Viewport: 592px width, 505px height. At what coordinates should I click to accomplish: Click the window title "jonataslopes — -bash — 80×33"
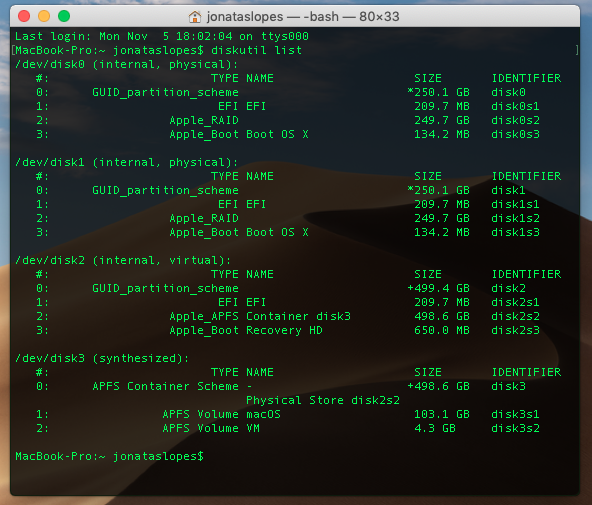tap(303, 17)
